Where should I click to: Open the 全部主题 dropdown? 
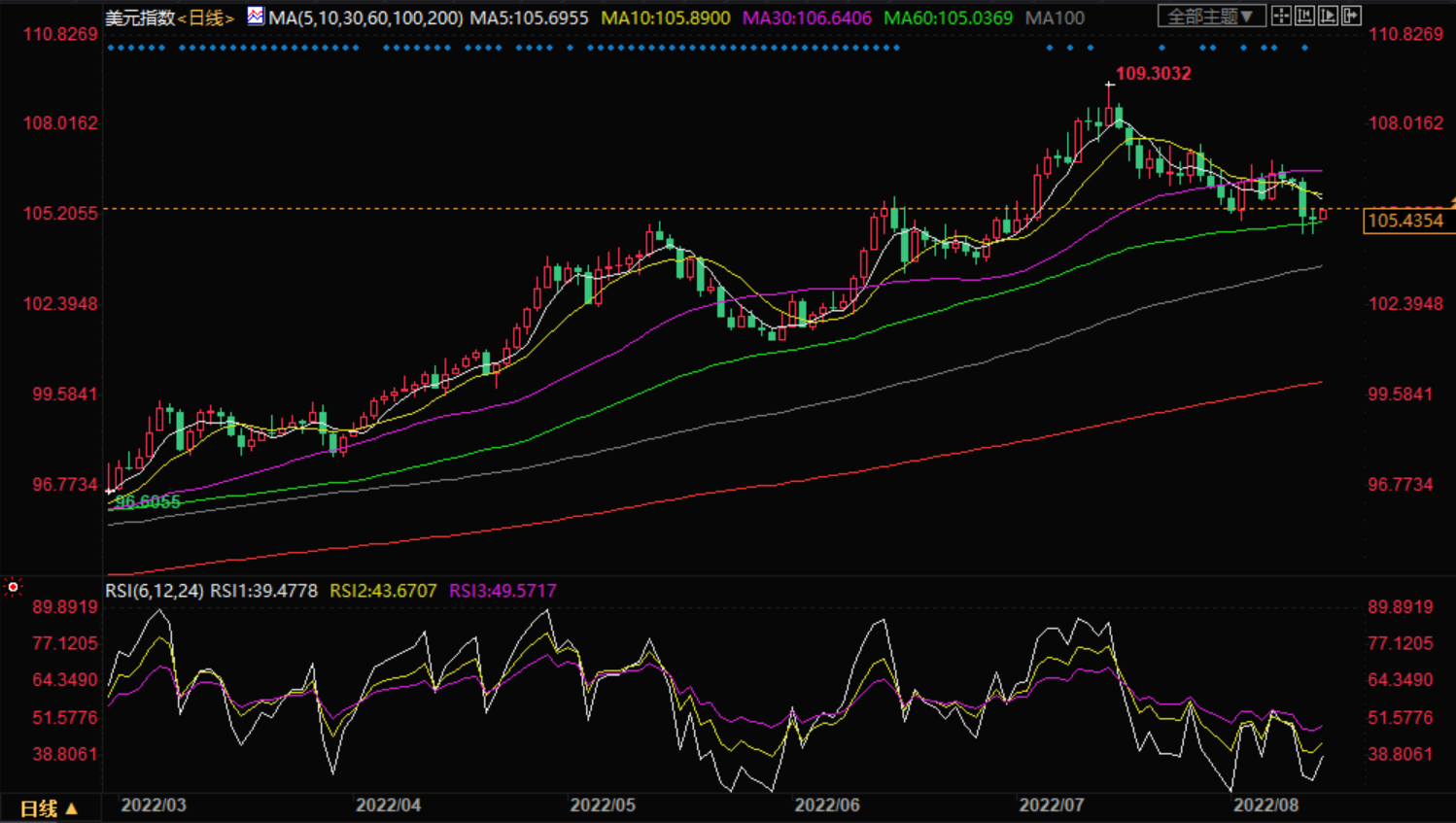pyautogui.click(x=1210, y=16)
